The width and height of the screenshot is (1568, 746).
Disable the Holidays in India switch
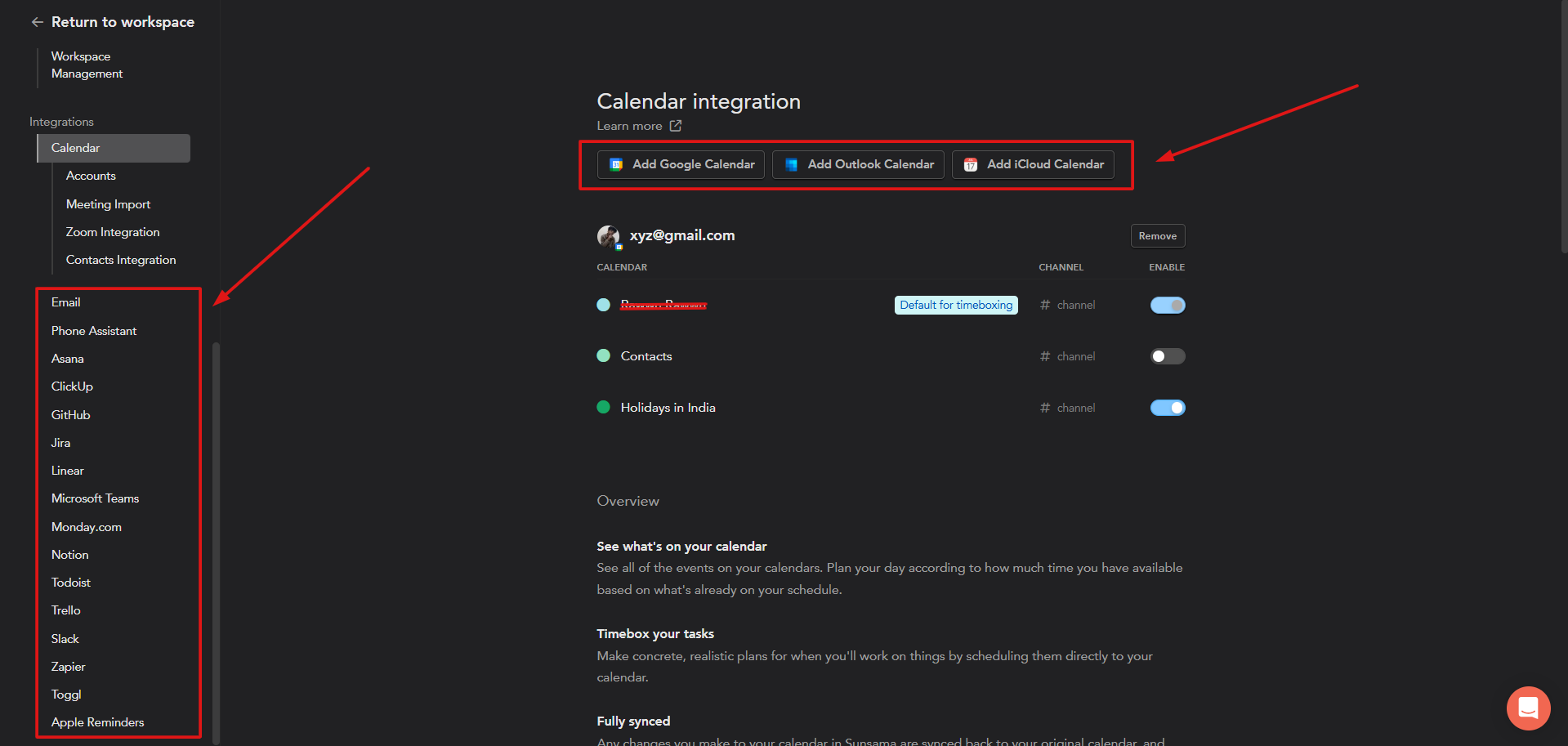point(1168,408)
